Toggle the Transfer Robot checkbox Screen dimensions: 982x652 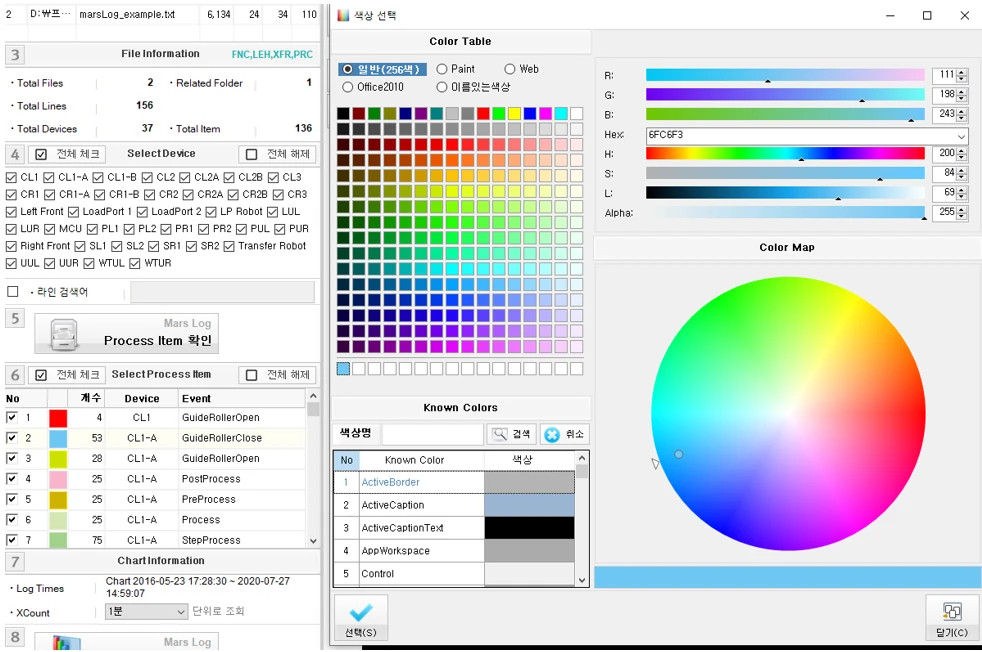click(x=229, y=247)
